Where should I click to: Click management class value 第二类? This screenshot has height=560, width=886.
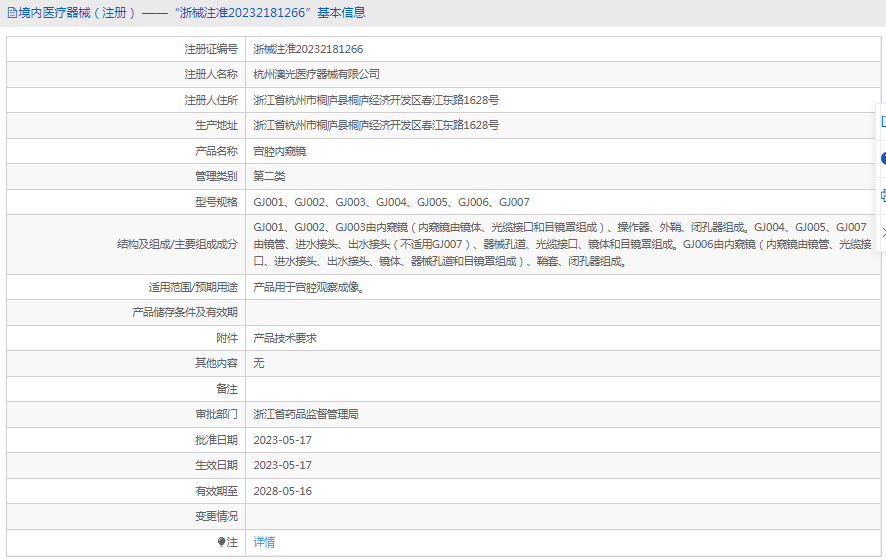click(x=269, y=176)
